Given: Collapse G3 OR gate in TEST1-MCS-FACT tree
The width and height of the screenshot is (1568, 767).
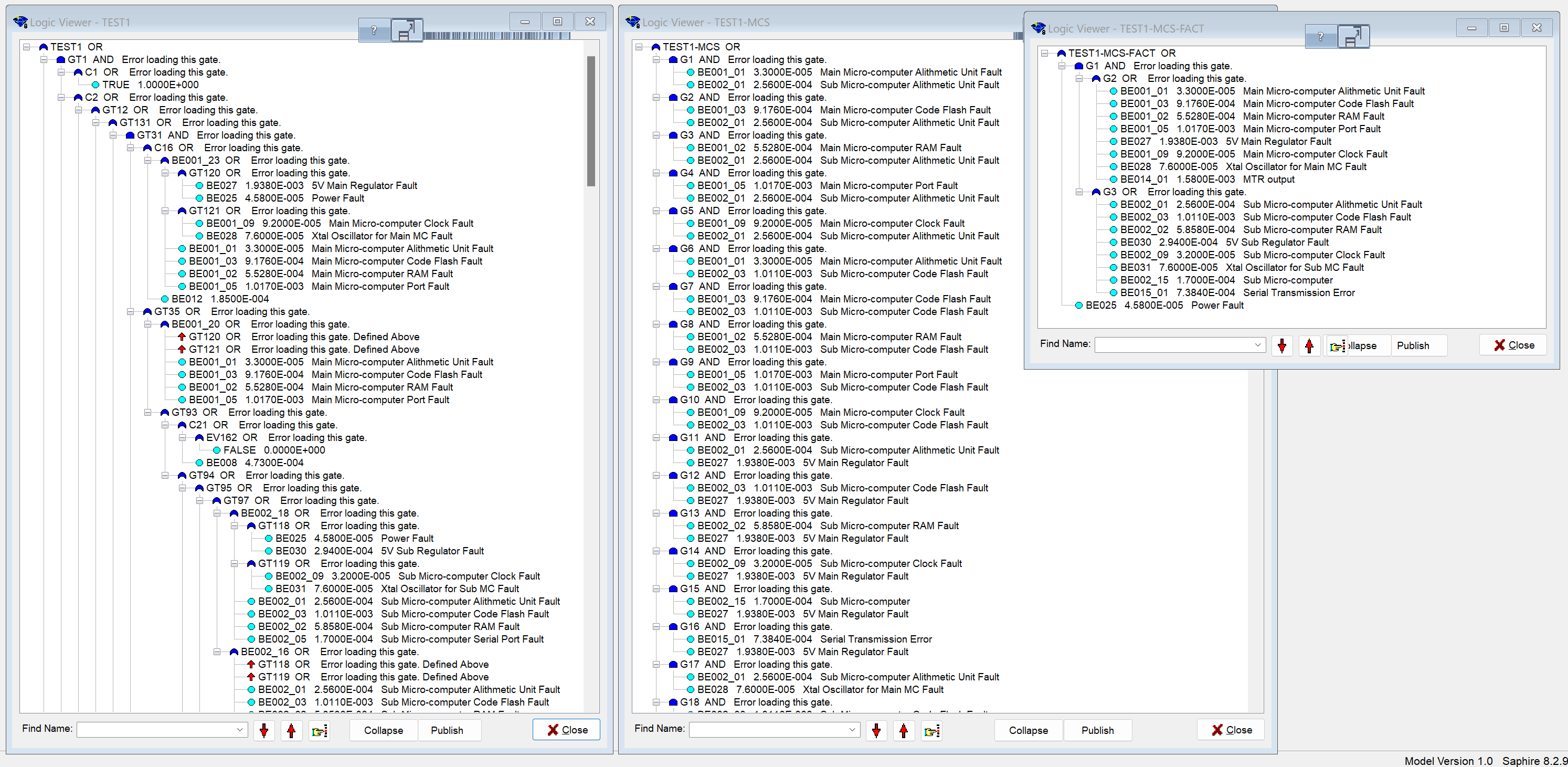Looking at the screenshot, I should pyautogui.click(x=1078, y=192).
